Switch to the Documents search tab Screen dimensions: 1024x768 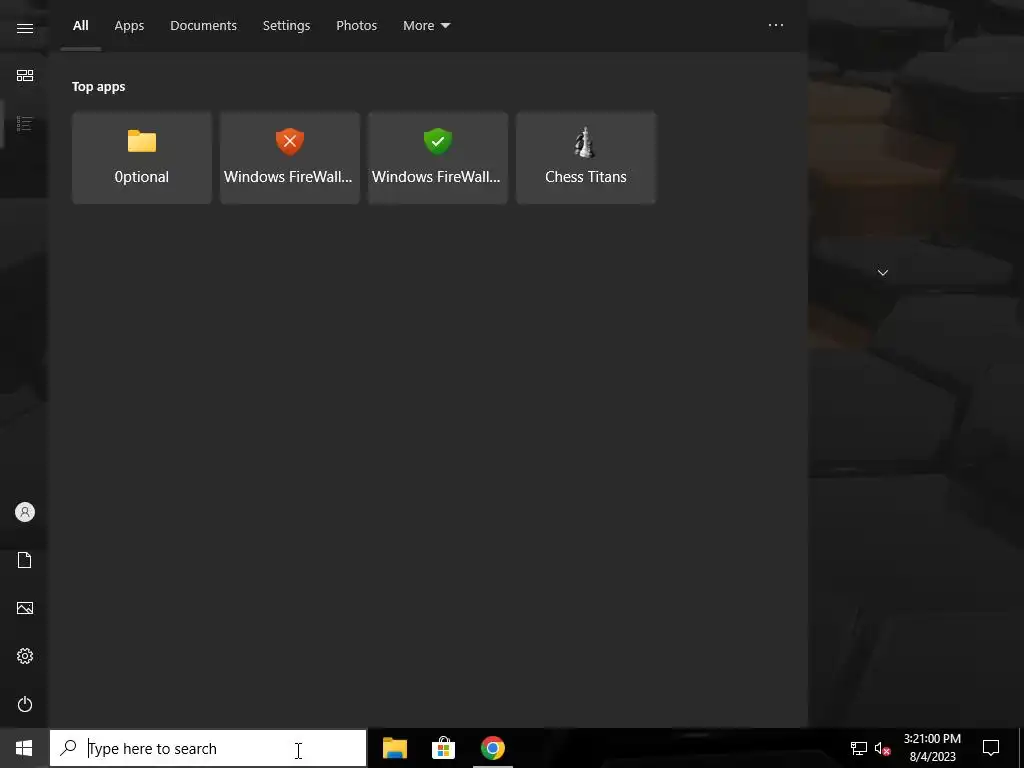(x=204, y=25)
